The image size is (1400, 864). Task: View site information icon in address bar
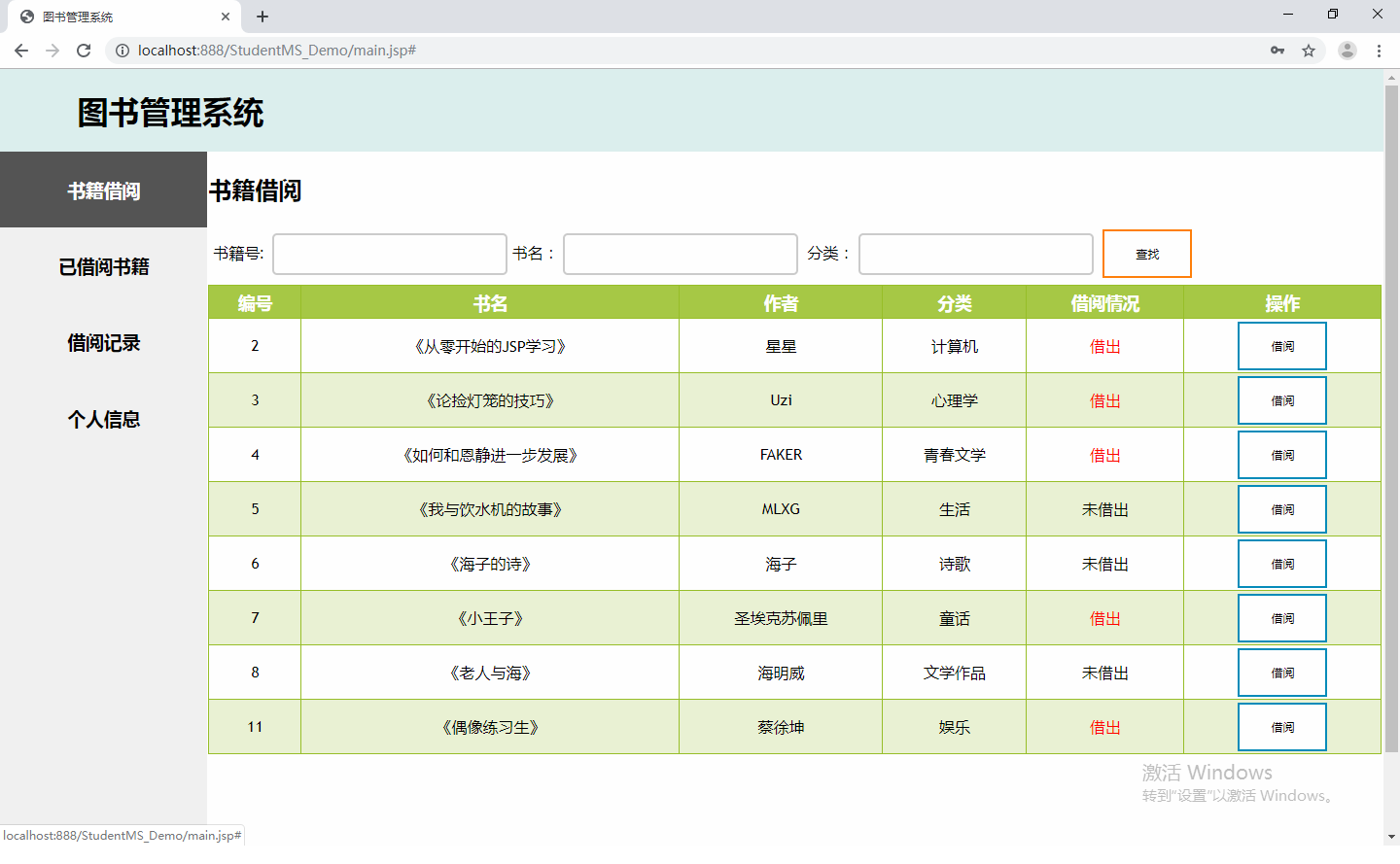pos(122,51)
